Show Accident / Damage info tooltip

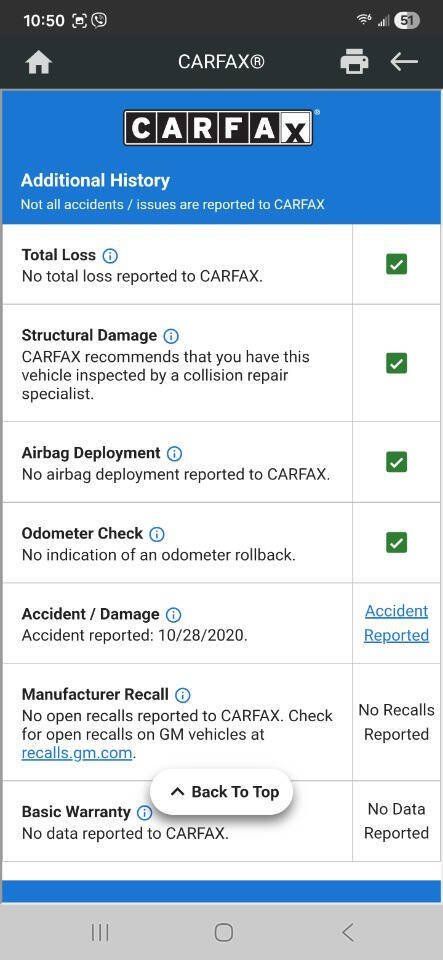click(x=174, y=614)
